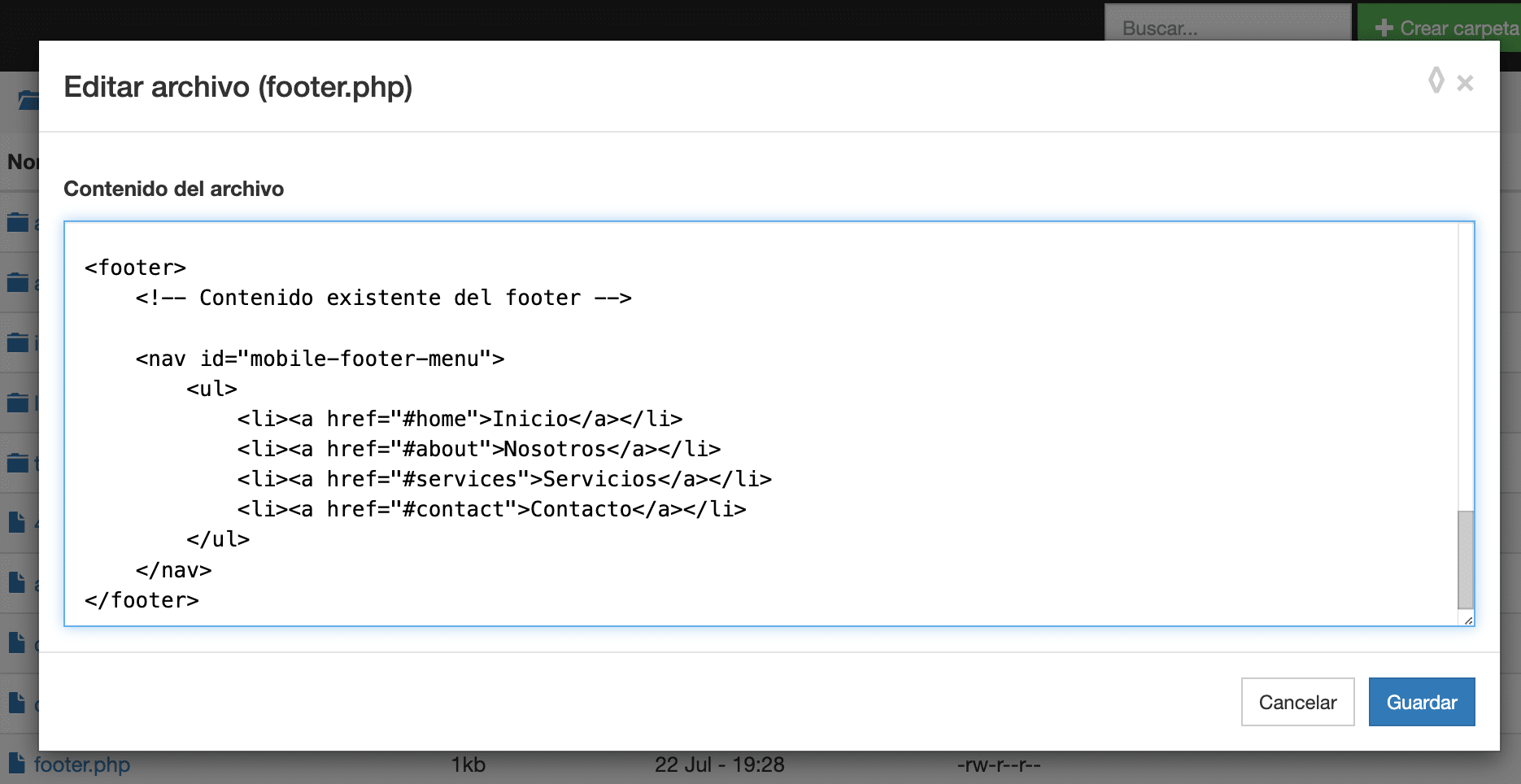Screen dimensions: 1521x784
Task: Open the footer.php file link
Action: point(82,764)
